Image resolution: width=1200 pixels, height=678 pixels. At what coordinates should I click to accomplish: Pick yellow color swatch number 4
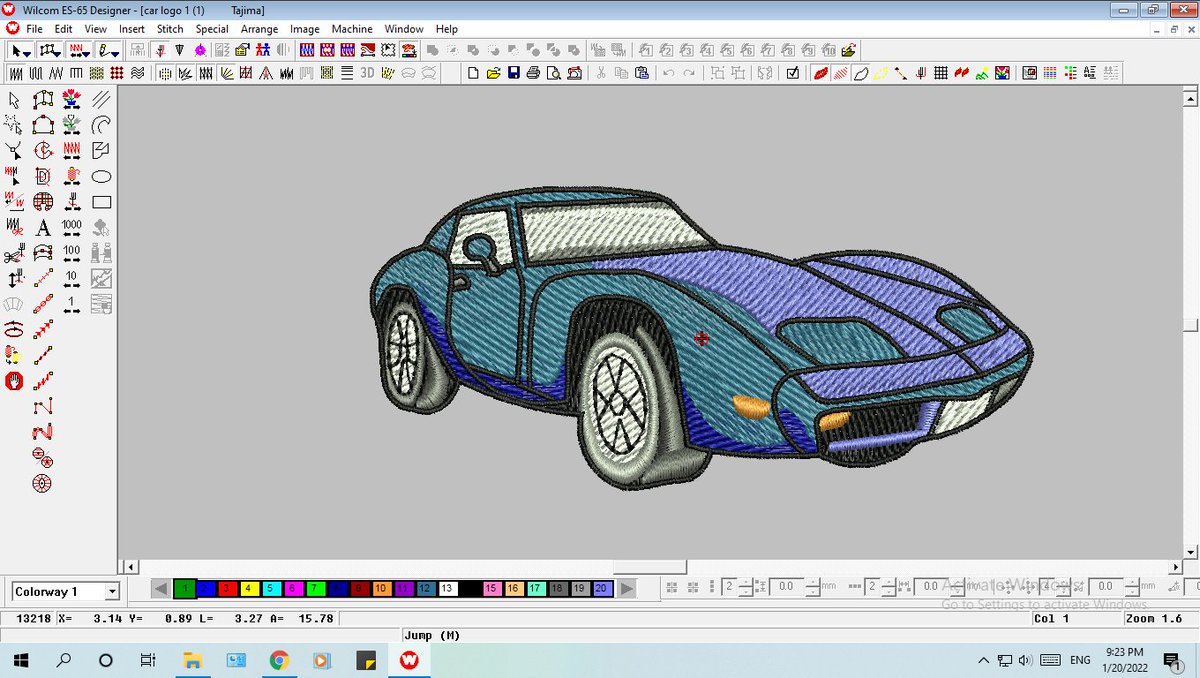pyautogui.click(x=248, y=589)
